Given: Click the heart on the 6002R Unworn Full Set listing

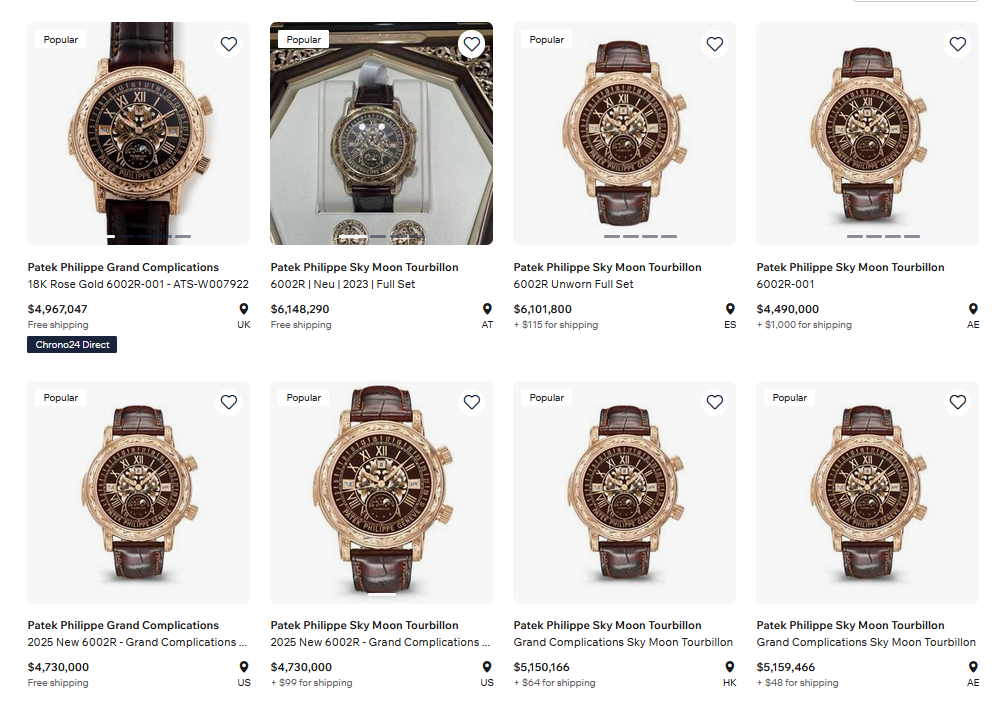Looking at the screenshot, I should (715, 44).
